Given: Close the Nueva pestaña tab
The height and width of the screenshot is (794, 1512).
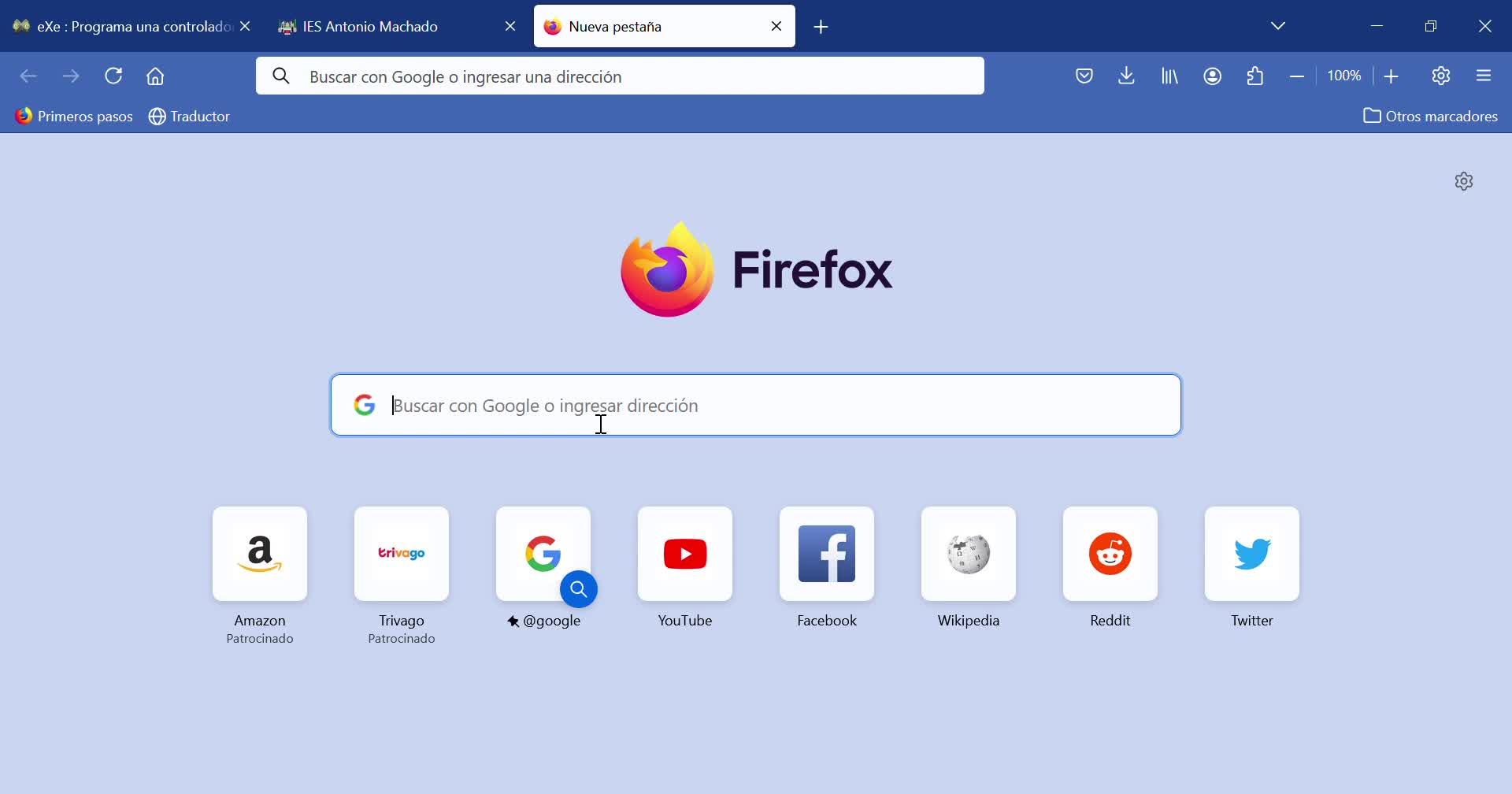Looking at the screenshot, I should tap(776, 27).
